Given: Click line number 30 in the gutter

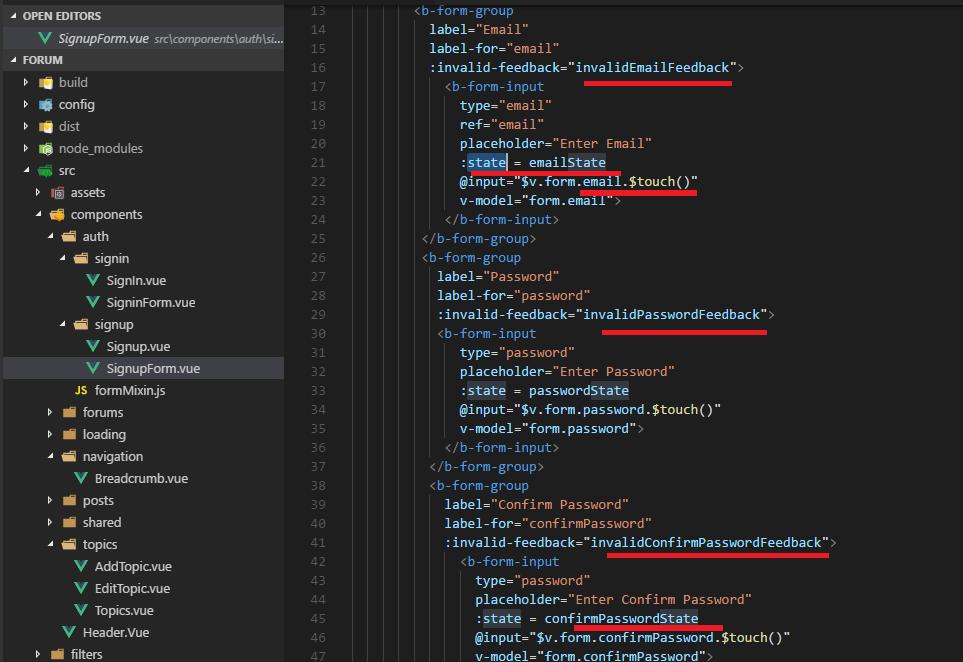Looking at the screenshot, I should click(318, 333).
